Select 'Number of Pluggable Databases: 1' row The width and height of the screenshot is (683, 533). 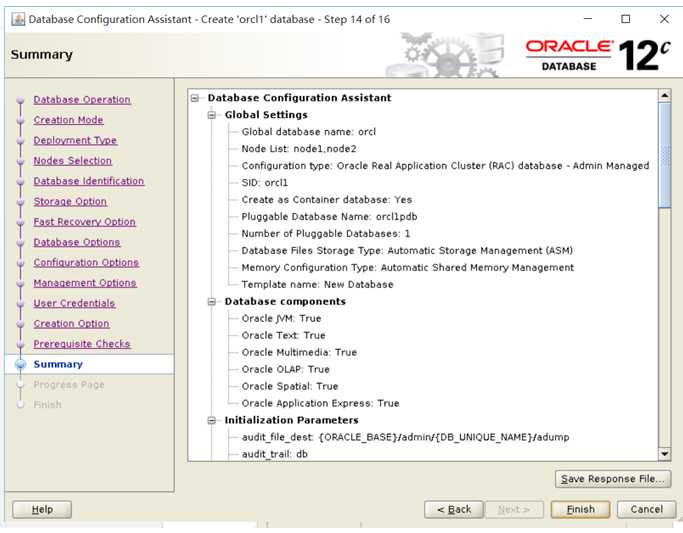(326, 234)
